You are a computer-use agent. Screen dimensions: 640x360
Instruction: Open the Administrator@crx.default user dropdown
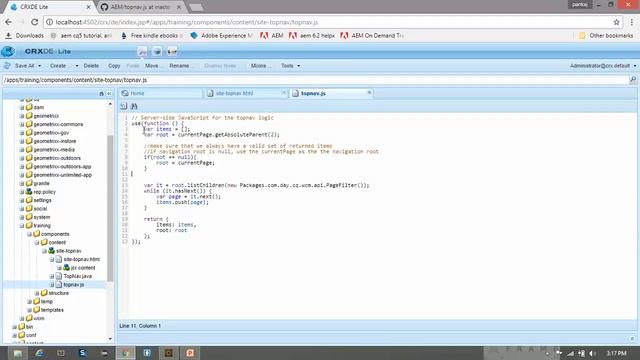click(x=603, y=65)
